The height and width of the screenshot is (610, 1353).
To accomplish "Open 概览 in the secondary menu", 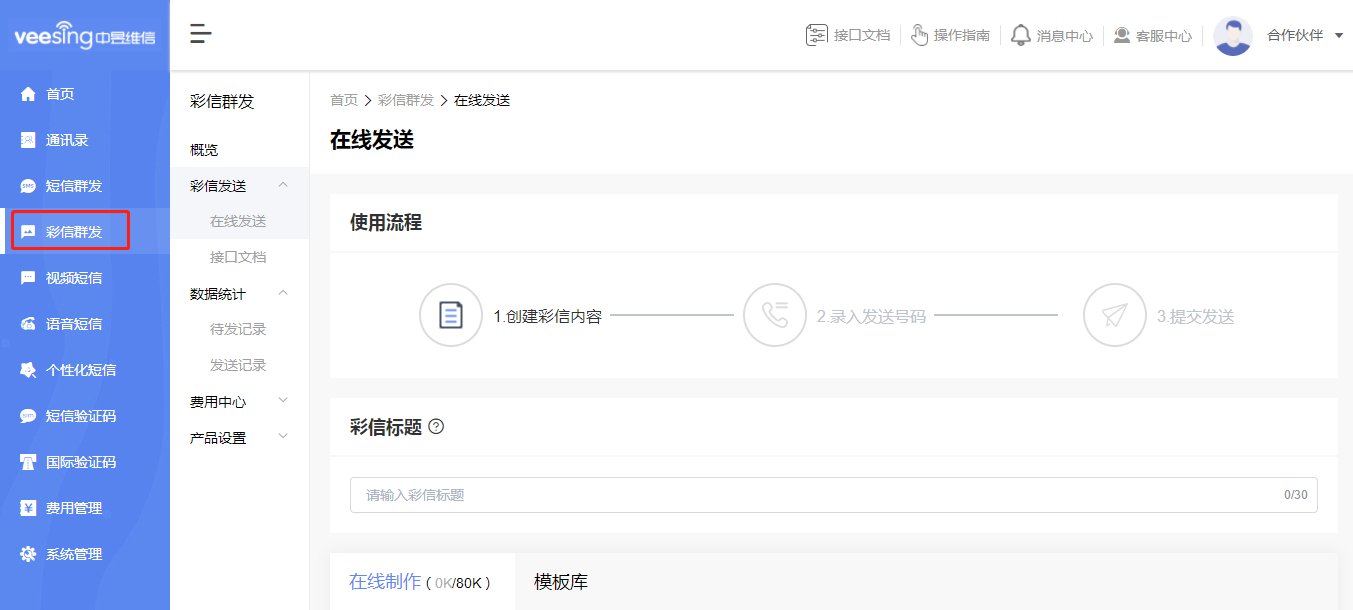I will pyautogui.click(x=203, y=149).
